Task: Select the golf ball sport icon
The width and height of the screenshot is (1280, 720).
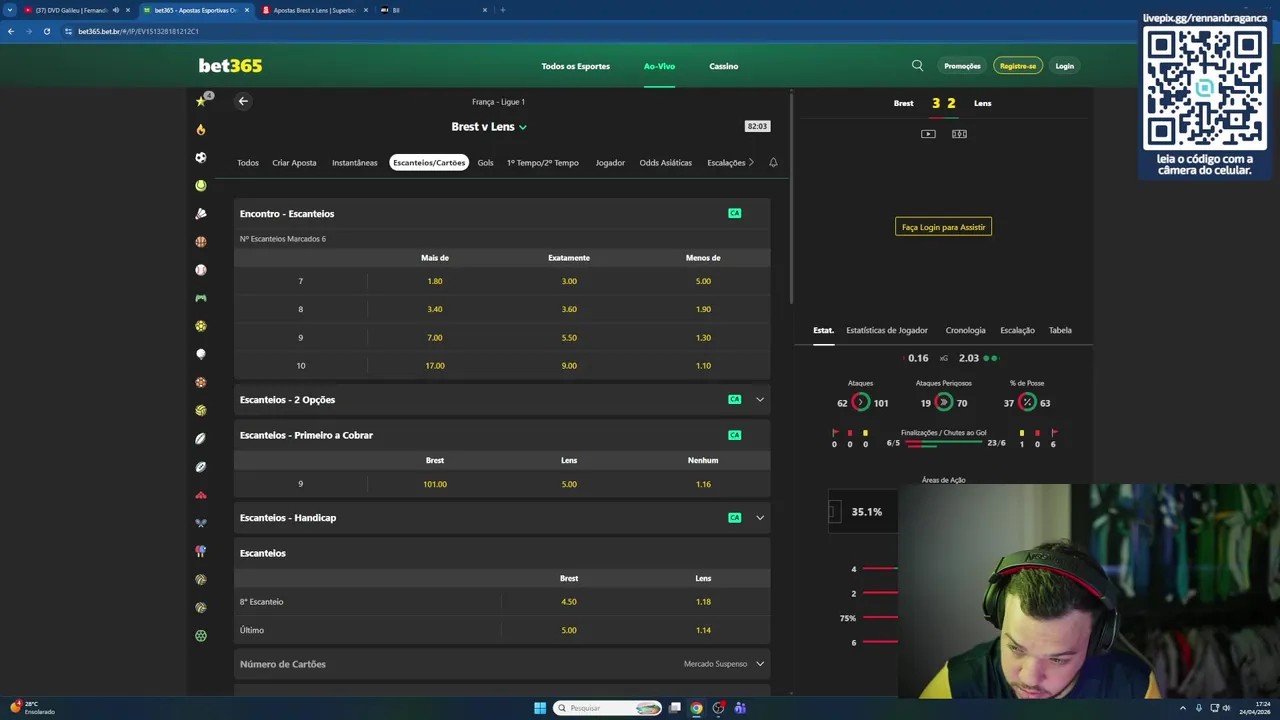Action: pyautogui.click(x=201, y=354)
